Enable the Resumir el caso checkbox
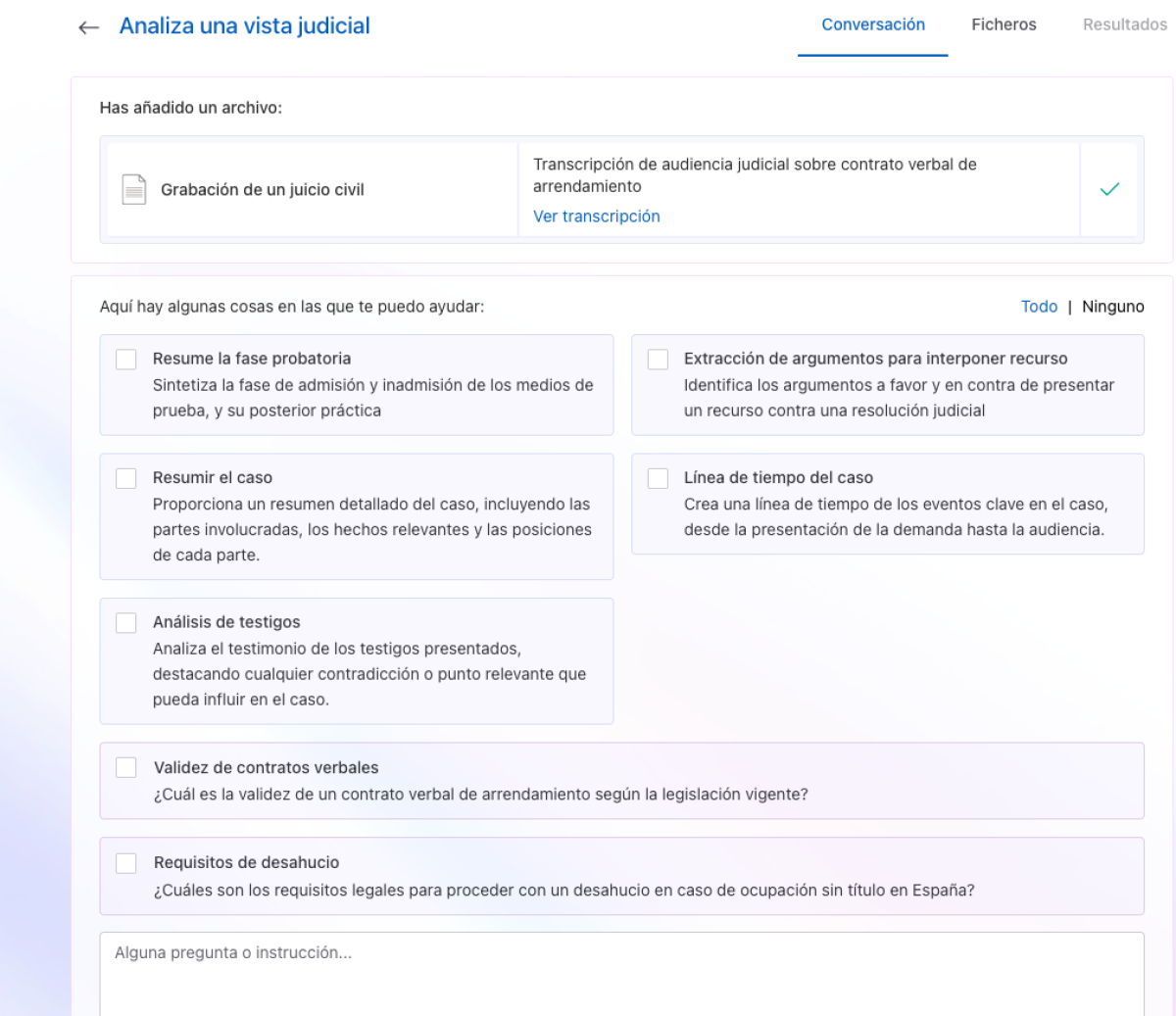Screen dimensions: 1176x1016 click(126, 478)
